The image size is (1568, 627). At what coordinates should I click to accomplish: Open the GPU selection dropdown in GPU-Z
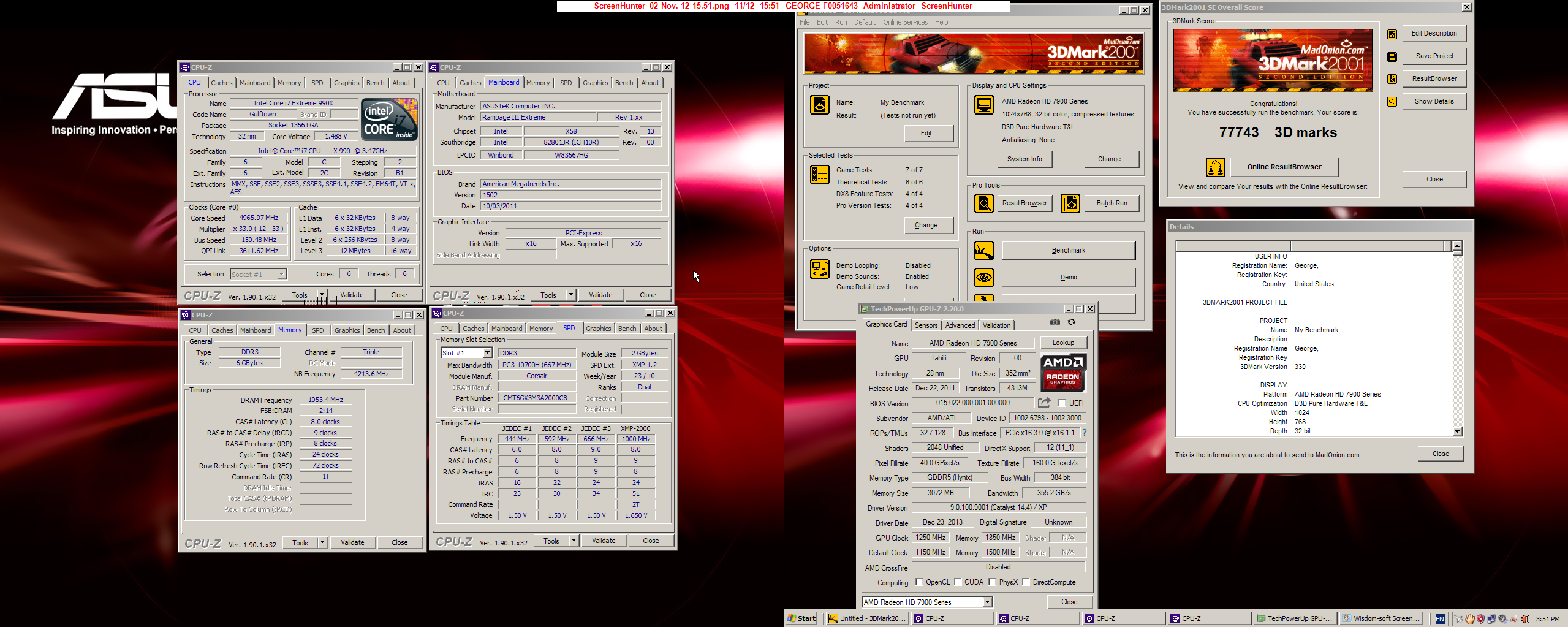987,602
